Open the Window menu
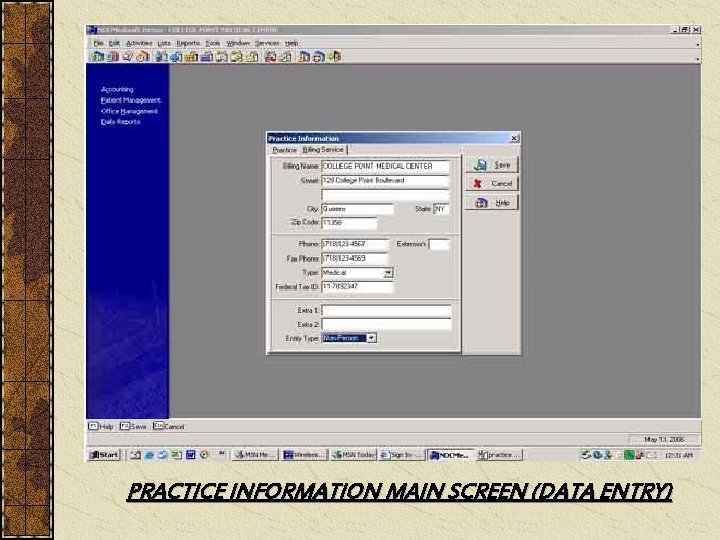This screenshot has width=720, height=540. [238, 43]
